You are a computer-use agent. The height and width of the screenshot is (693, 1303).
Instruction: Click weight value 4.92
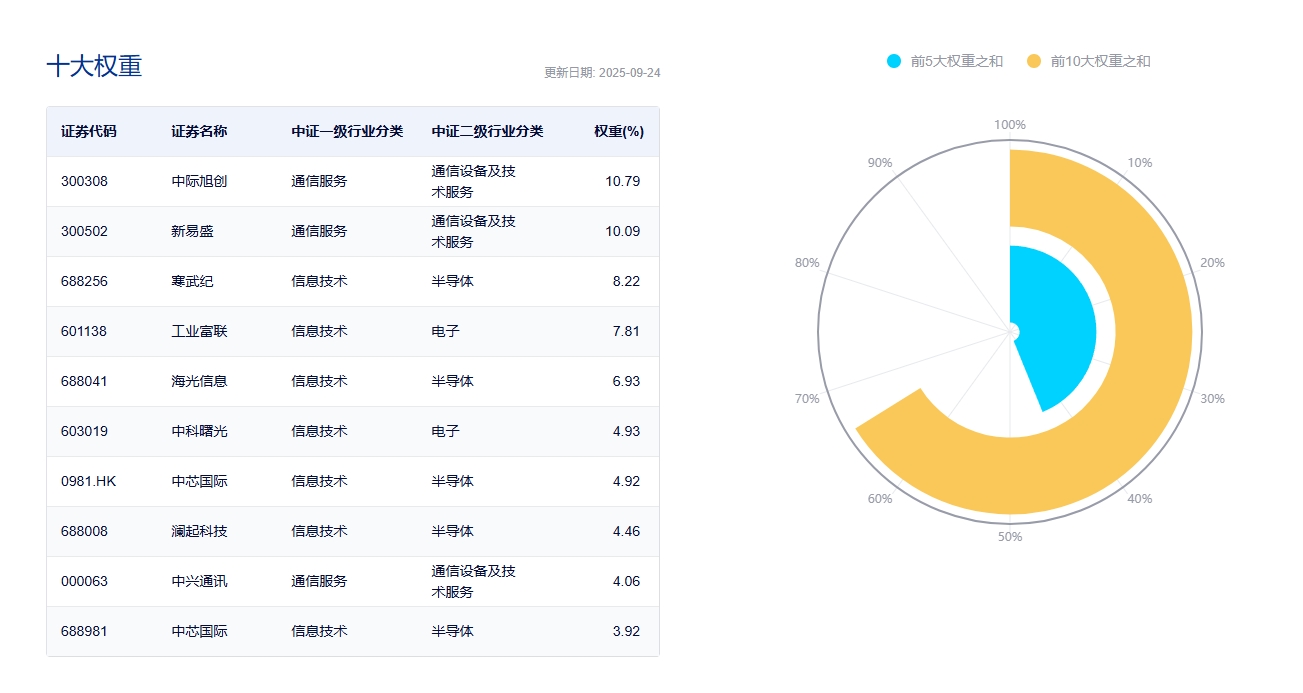pyautogui.click(x=626, y=481)
